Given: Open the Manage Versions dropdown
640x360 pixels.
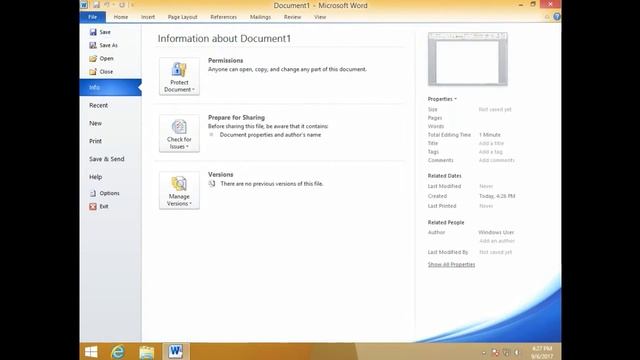Looking at the screenshot, I should coord(179,191).
